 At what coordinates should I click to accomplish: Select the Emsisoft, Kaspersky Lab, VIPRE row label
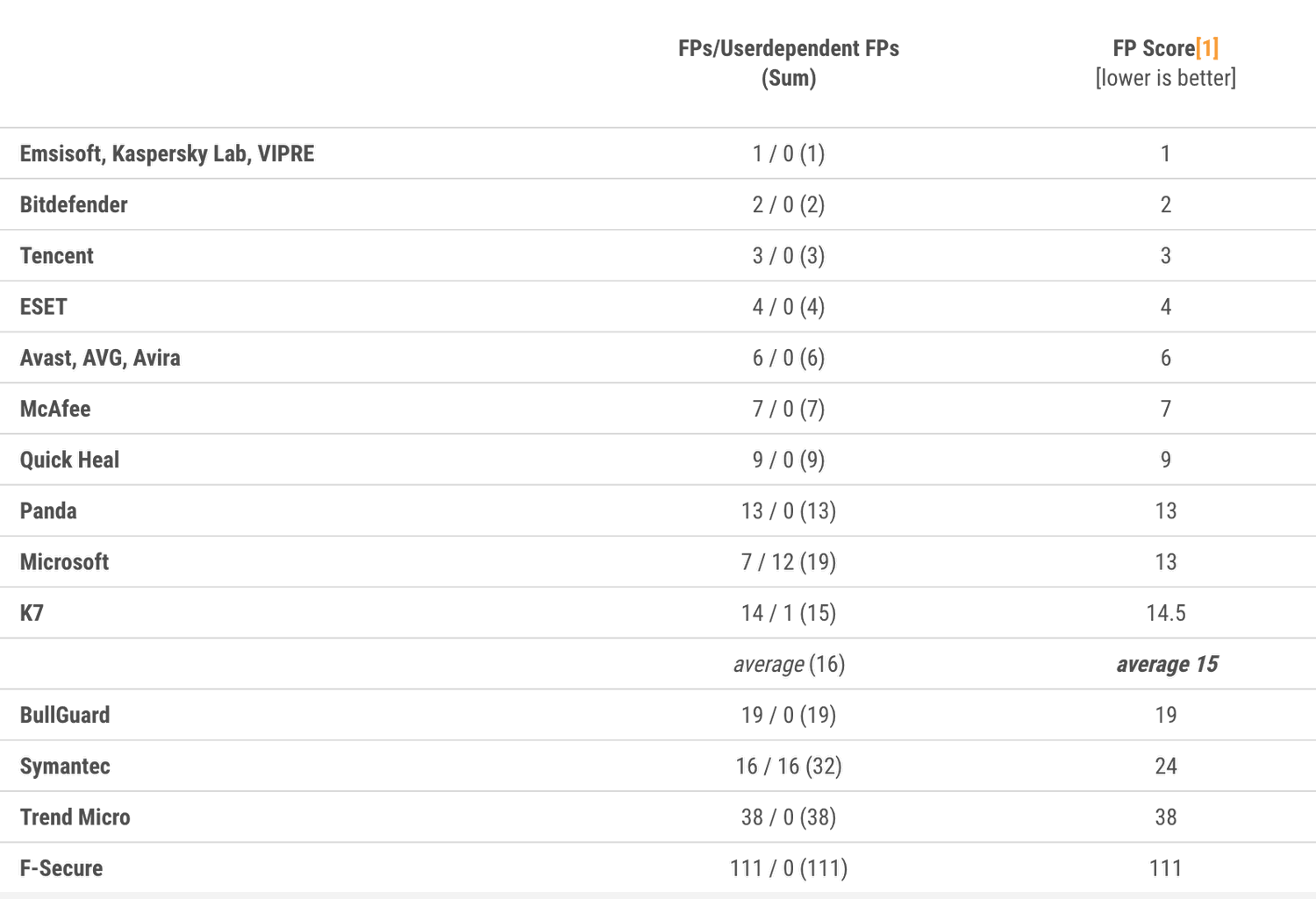coord(167,153)
